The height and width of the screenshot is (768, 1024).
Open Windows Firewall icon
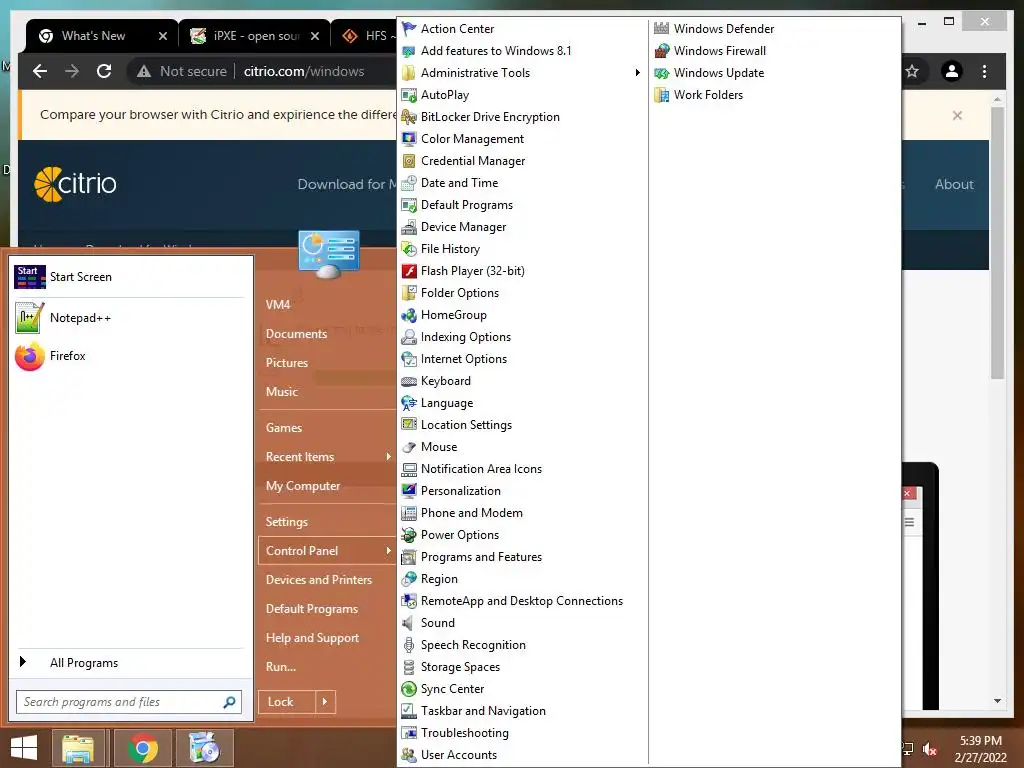pos(662,51)
